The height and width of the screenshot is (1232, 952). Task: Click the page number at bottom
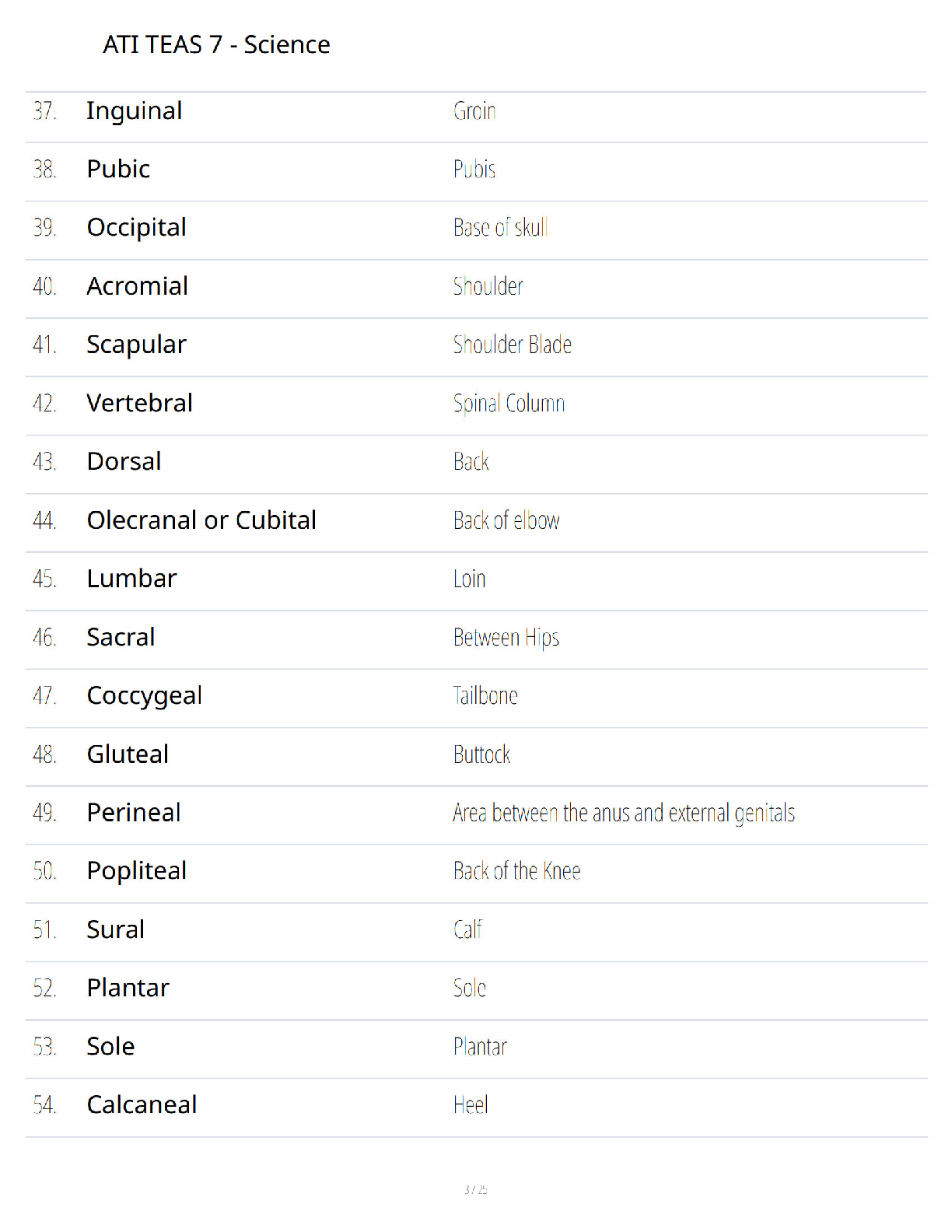pos(476,1189)
